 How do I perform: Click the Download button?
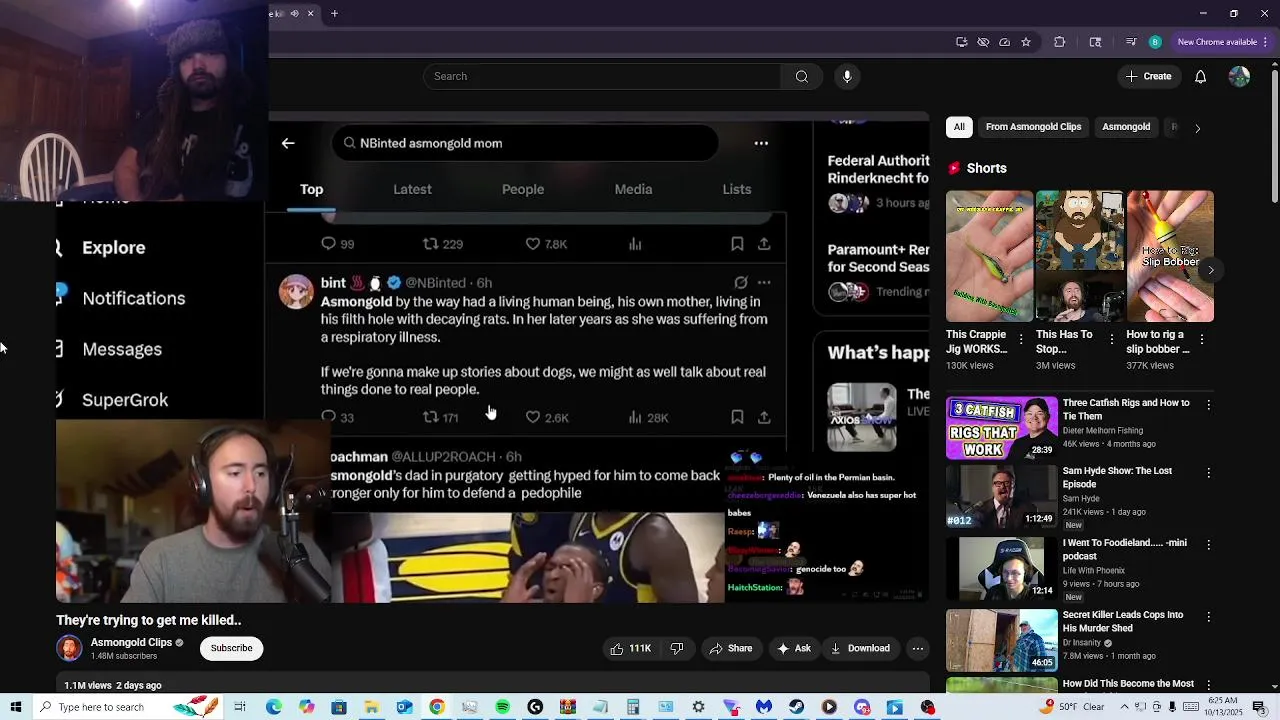click(860, 648)
